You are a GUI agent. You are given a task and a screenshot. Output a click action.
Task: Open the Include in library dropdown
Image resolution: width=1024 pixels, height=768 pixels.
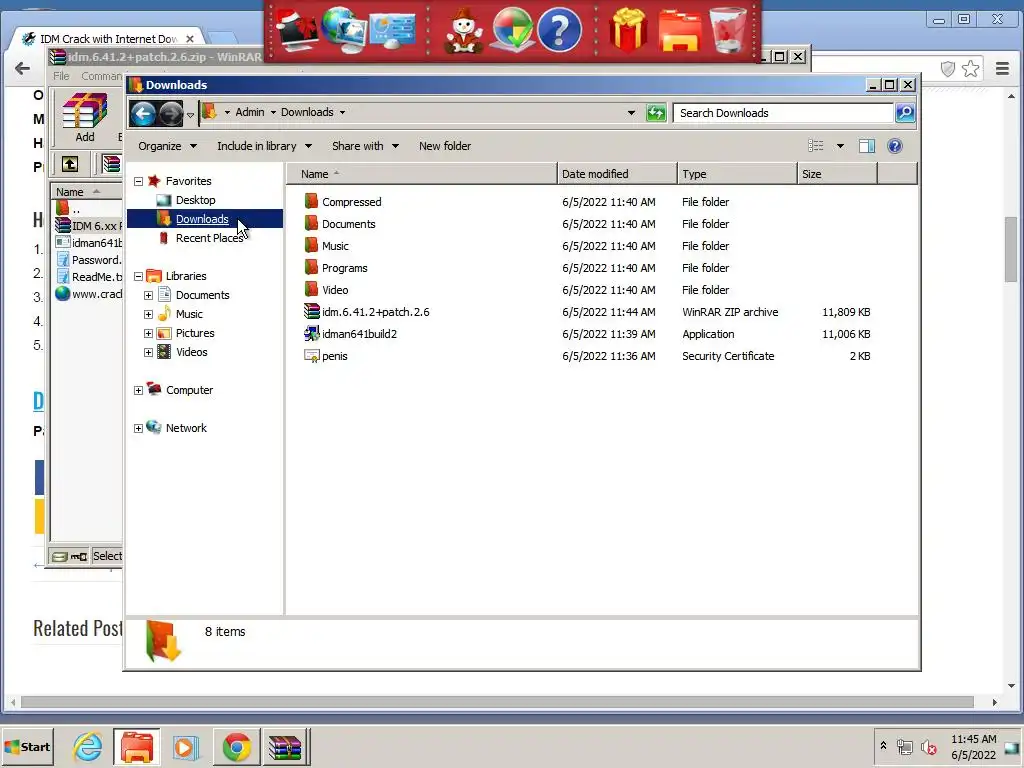264,146
